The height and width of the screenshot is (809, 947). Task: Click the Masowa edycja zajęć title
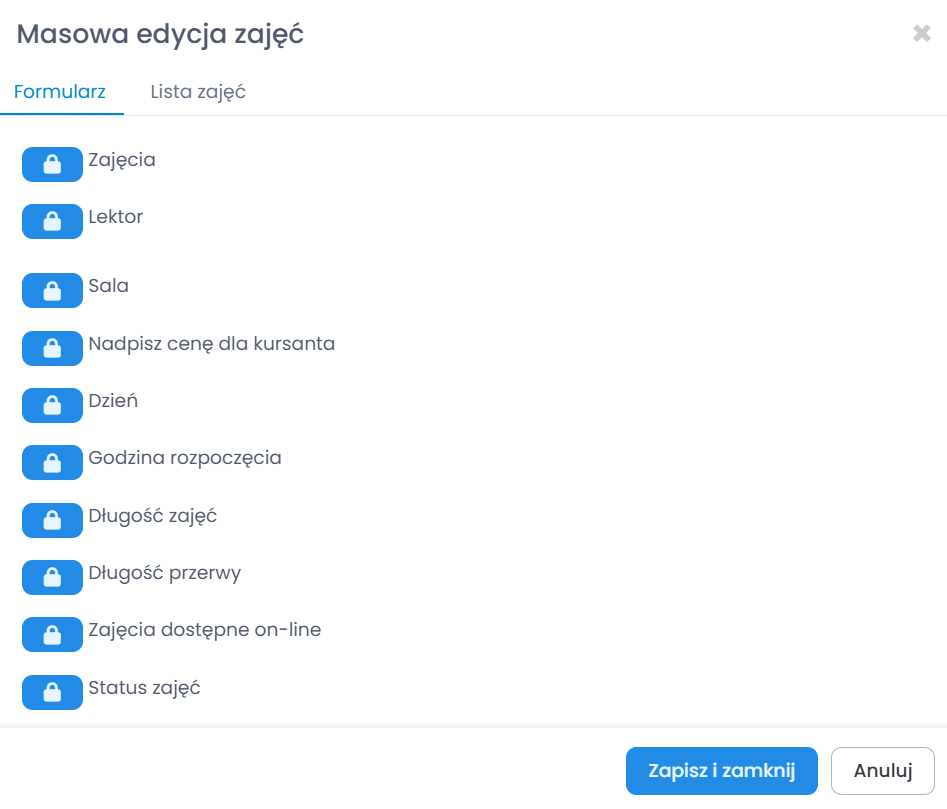coord(160,35)
